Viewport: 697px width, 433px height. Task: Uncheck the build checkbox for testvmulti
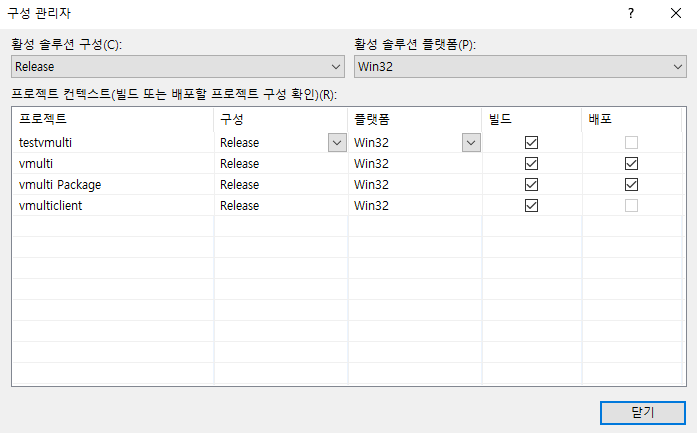pyautogui.click(x=532, y=142)
